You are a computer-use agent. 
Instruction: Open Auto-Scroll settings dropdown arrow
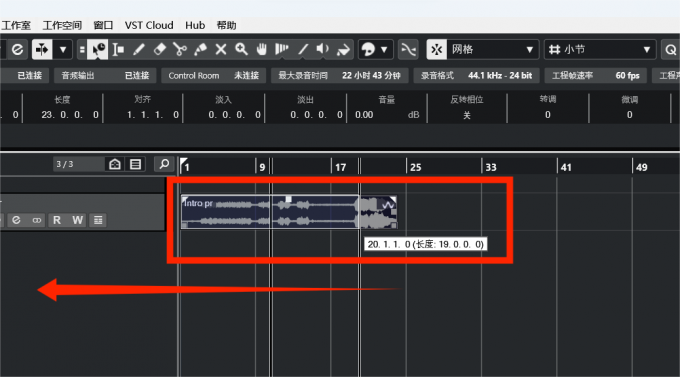tap(63, 49)
